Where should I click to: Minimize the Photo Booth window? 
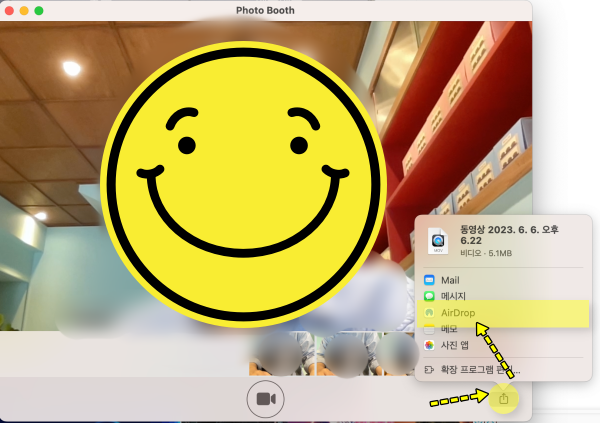[24, 11]
